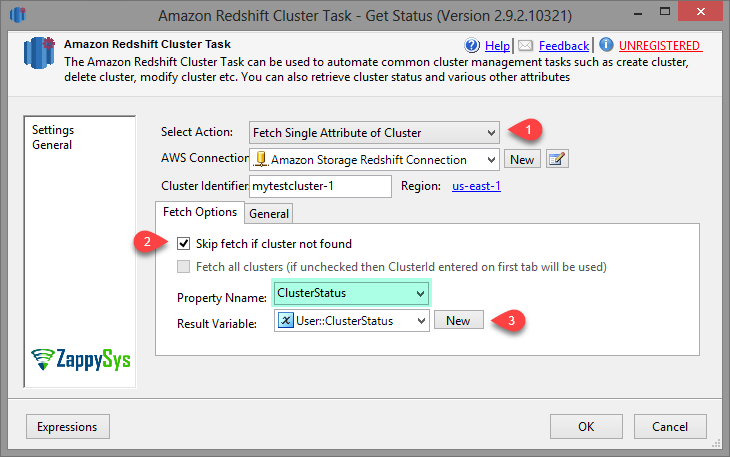Switch to the Fetch Options tab
This screenshot has width=730, height=457.
[200, 212]
